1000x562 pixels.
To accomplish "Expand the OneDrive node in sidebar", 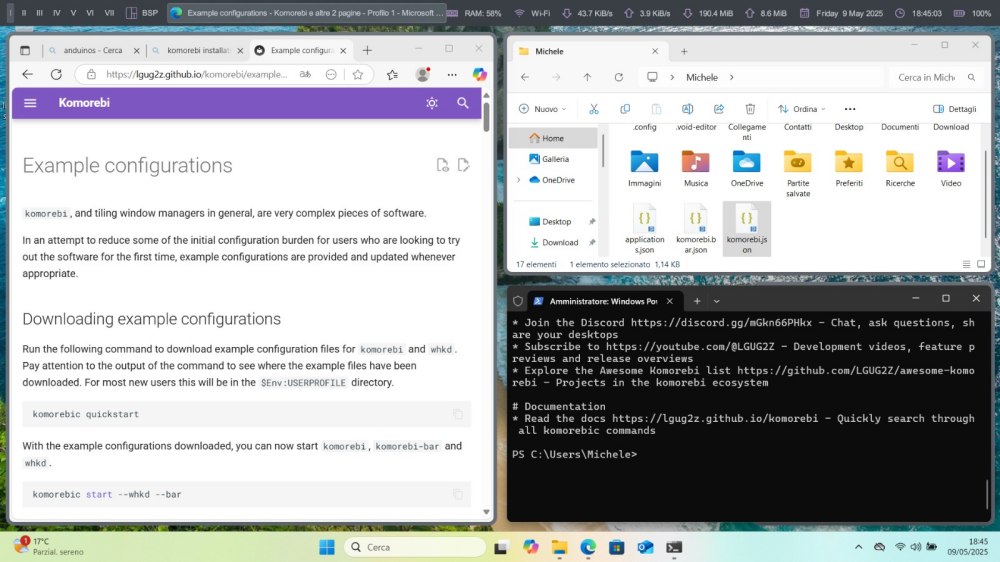I will pos(518,180).
